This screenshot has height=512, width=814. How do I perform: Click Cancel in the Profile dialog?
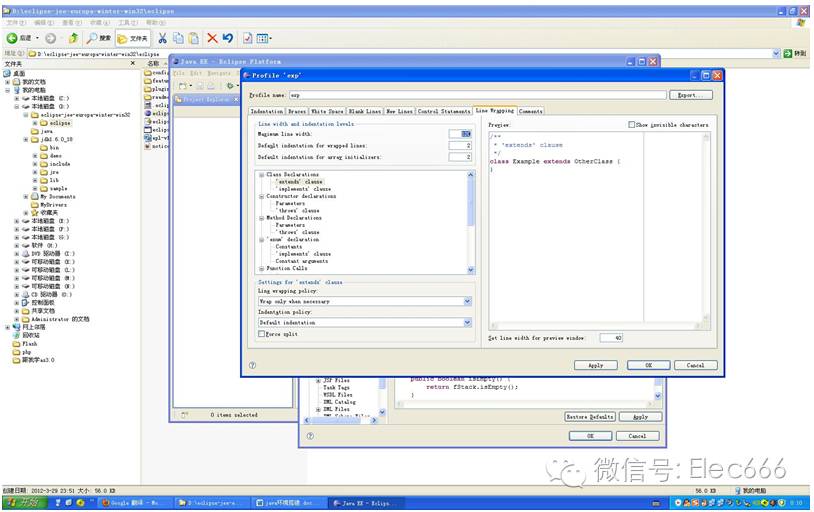click(696, 365)
